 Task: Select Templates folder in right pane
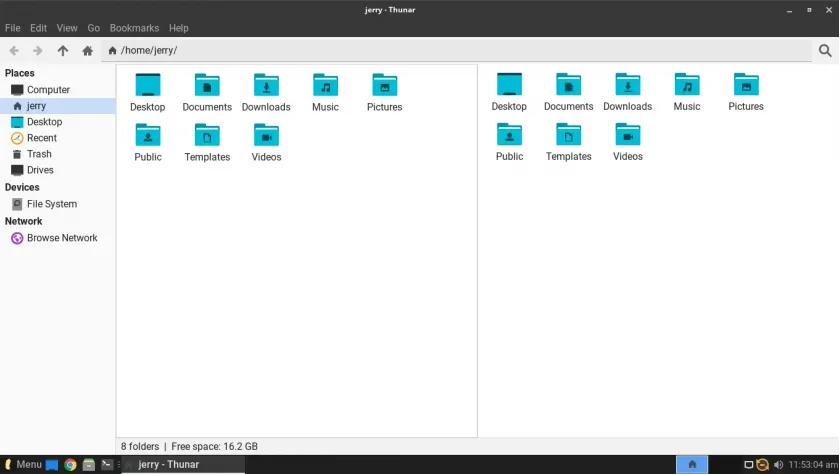point(568,142)
